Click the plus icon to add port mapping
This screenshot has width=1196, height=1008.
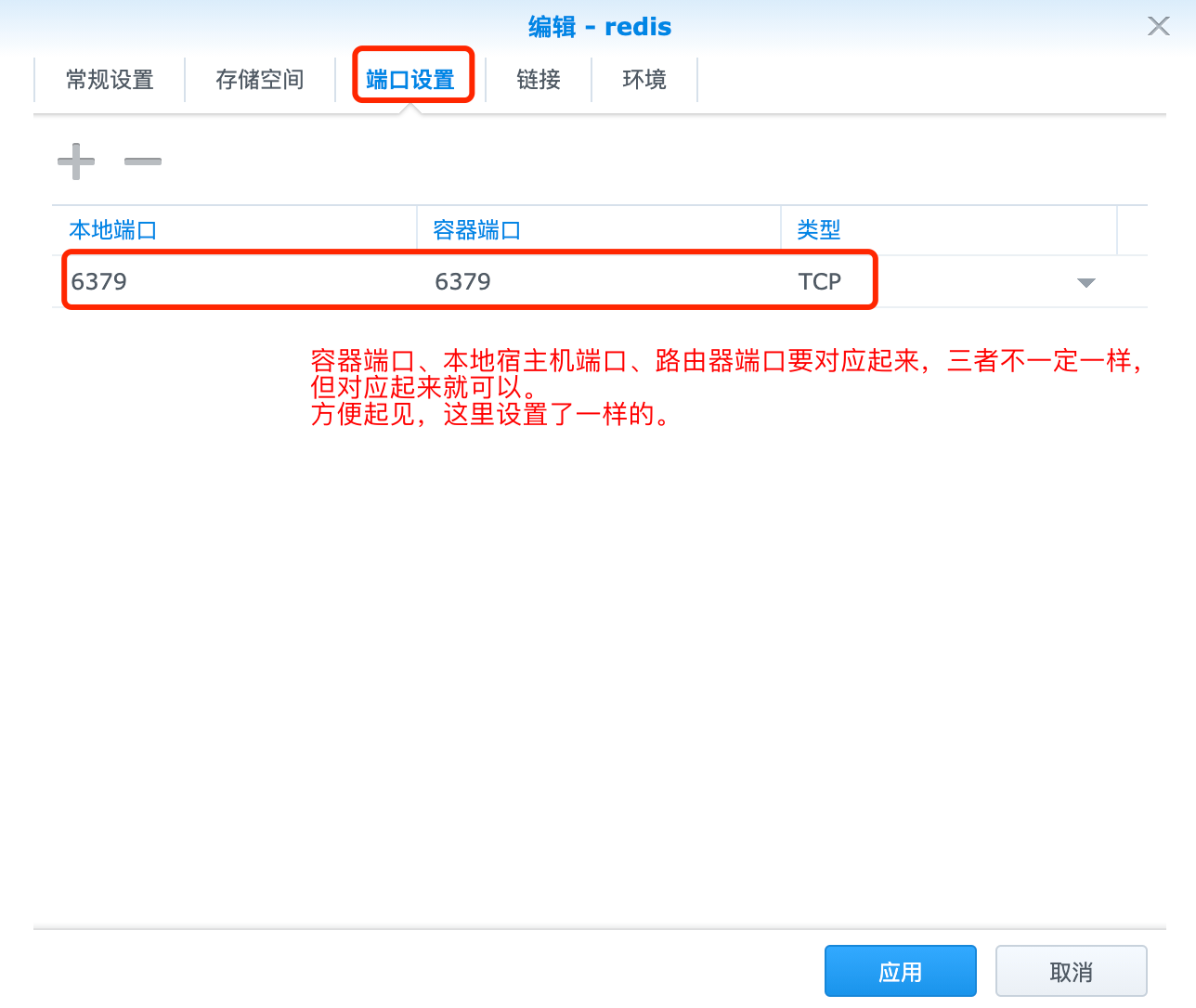pos(76,162)
